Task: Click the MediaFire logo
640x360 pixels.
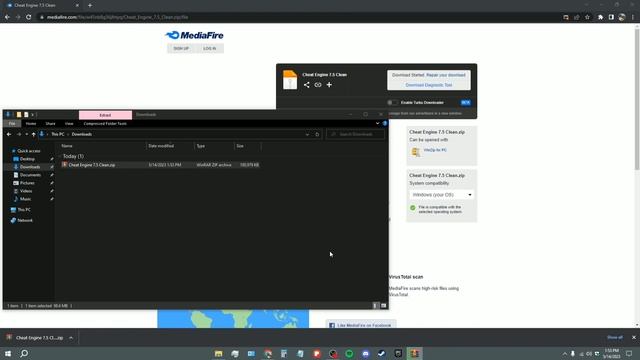Action: [194, 36]
